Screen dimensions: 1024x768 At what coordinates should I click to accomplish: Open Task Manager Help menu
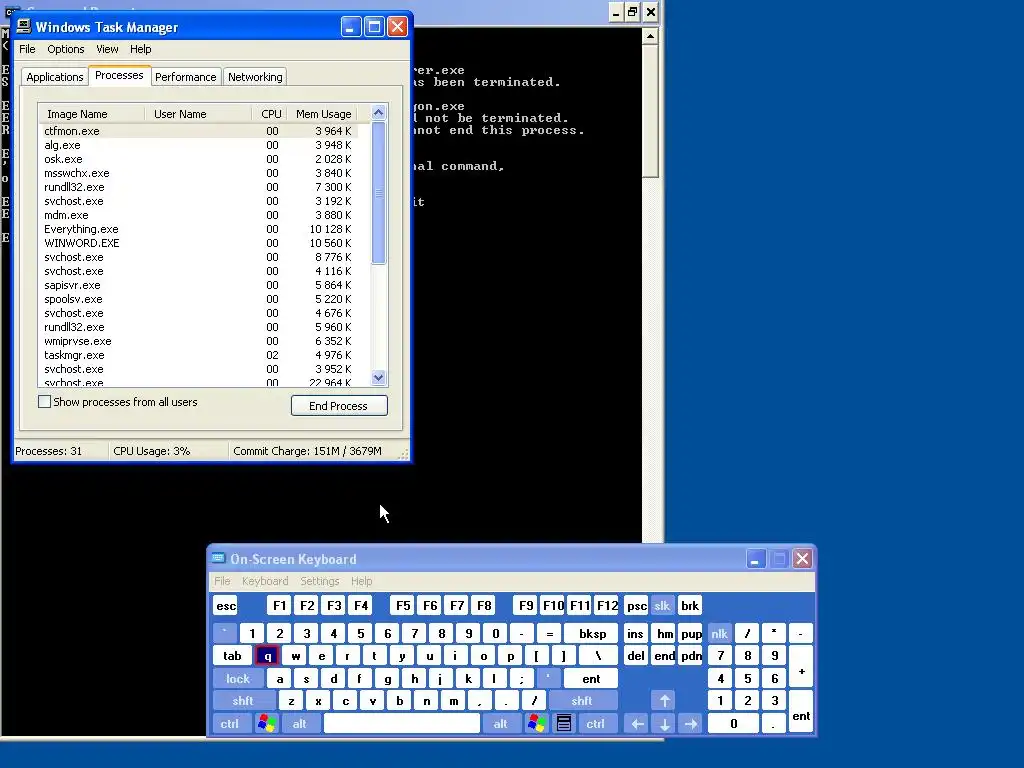pos(140,49)
